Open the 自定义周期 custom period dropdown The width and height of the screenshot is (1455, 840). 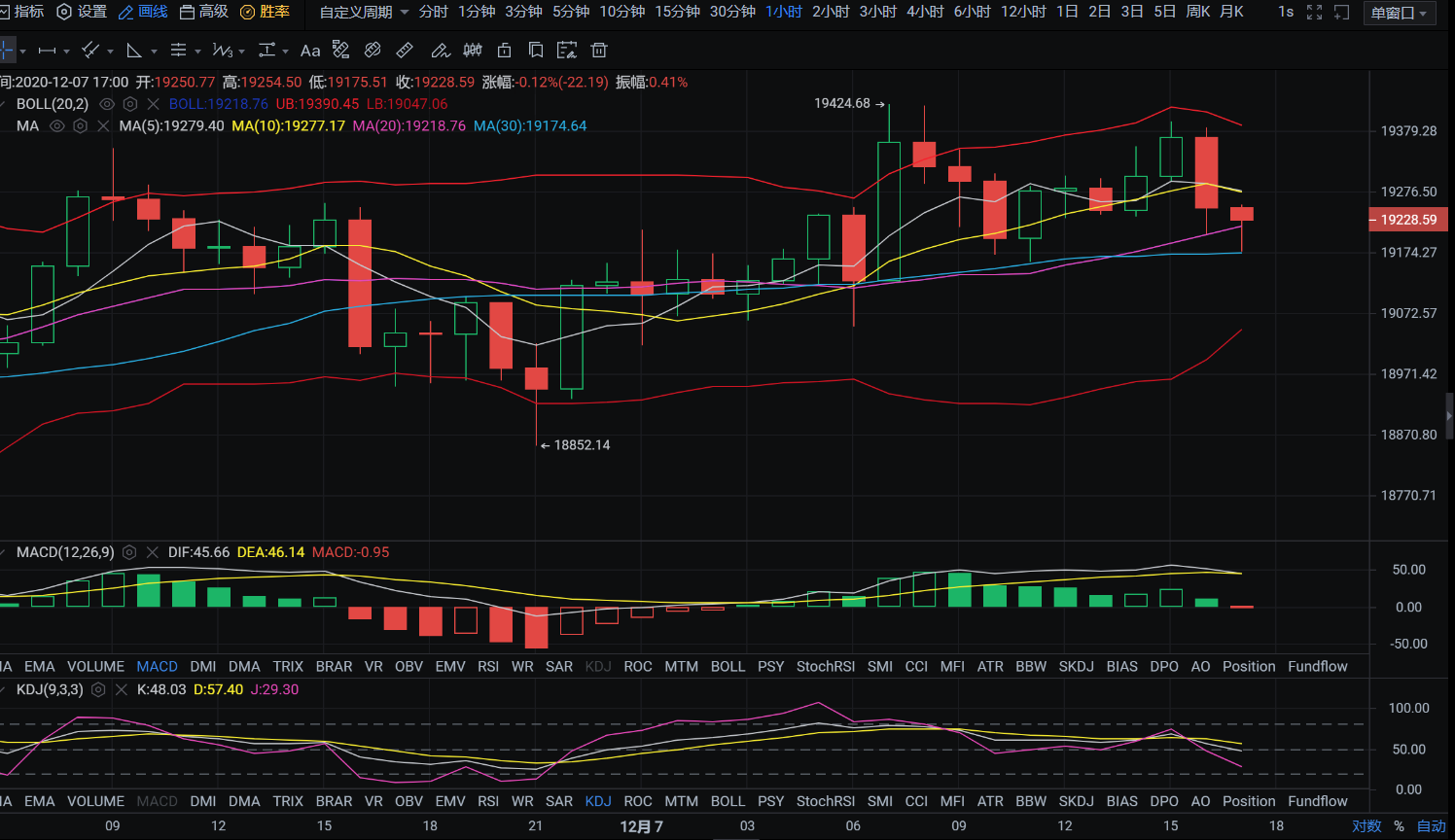click(x=364, y=12)
